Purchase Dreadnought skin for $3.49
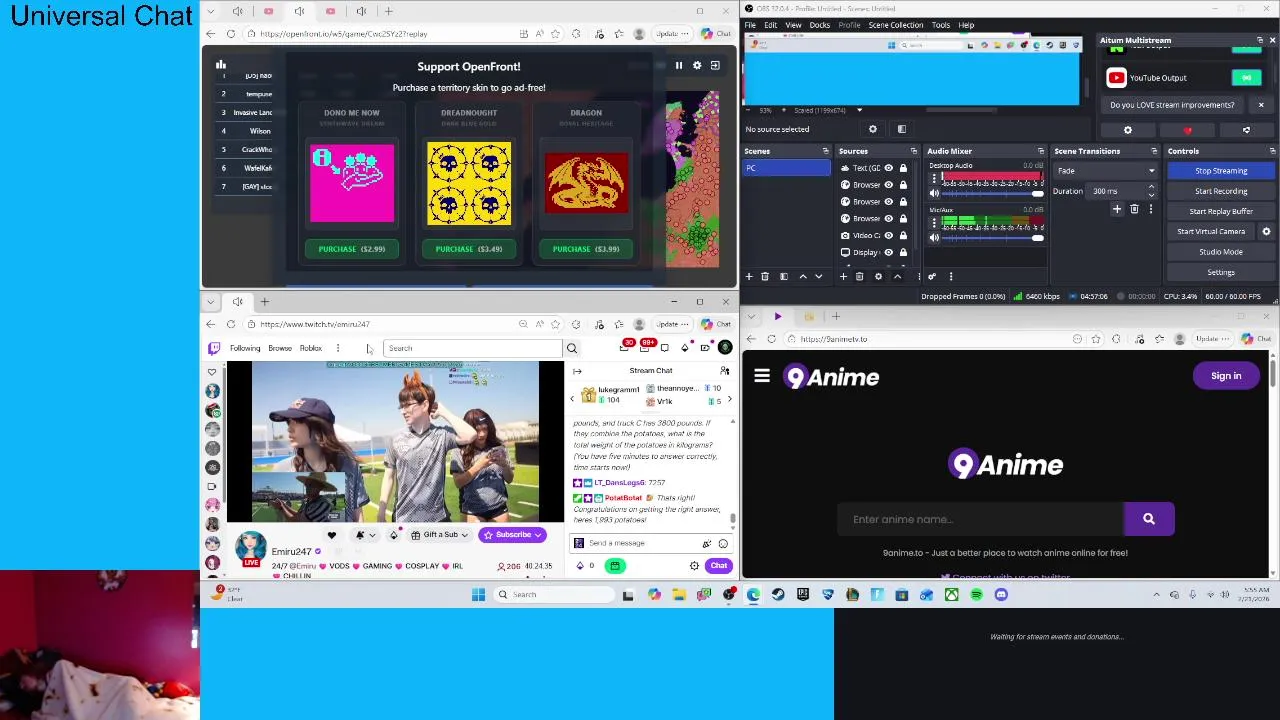 (469, 249)
